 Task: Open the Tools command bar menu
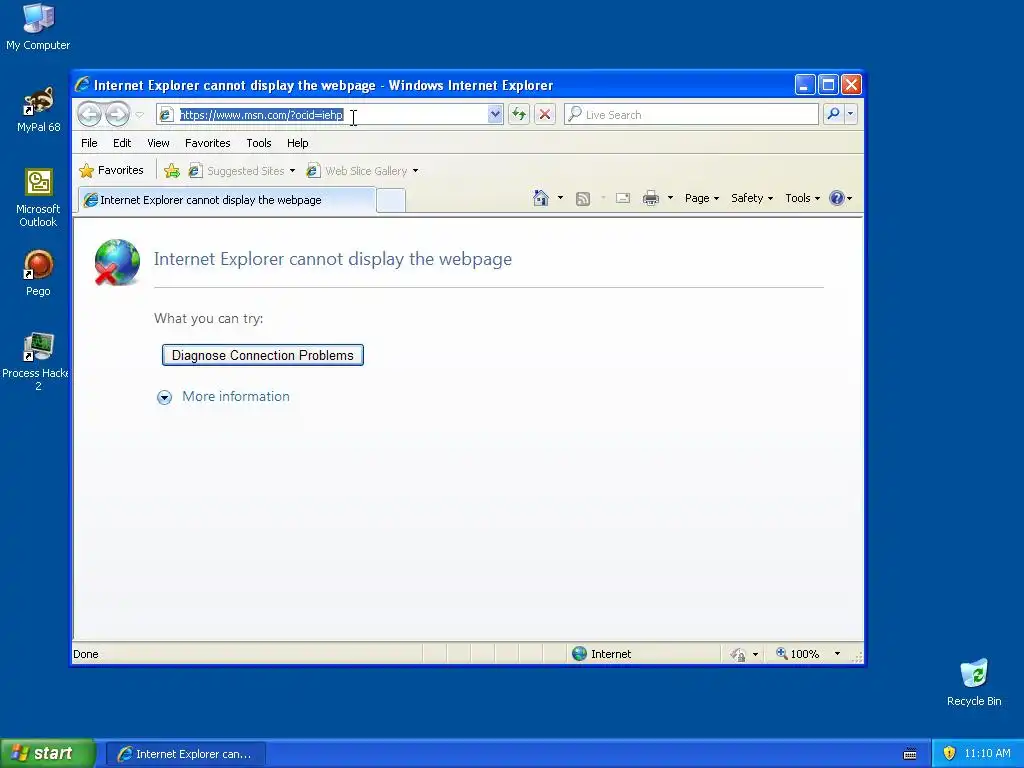click(x=802, y=198)
